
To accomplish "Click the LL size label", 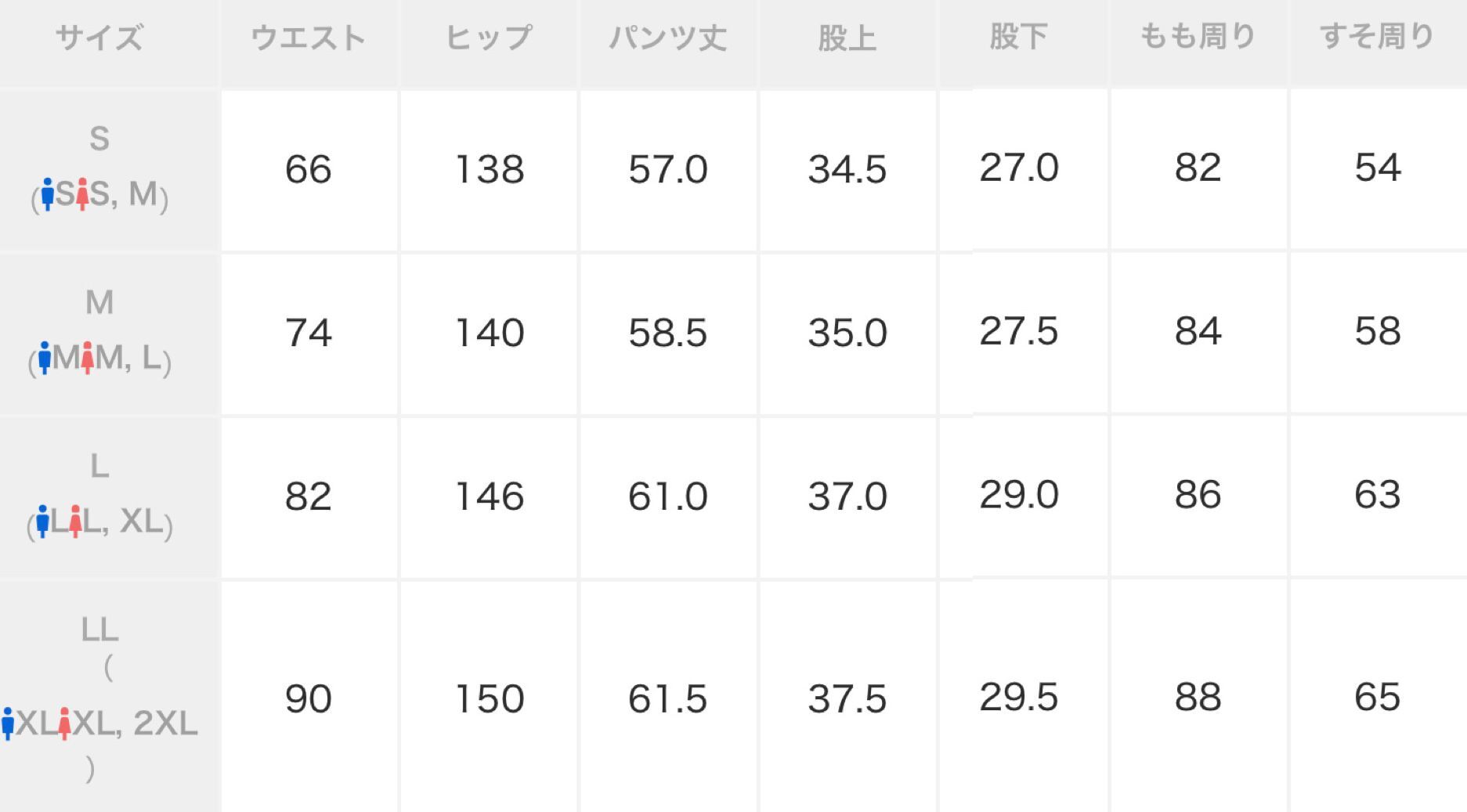I will point(99,630).
